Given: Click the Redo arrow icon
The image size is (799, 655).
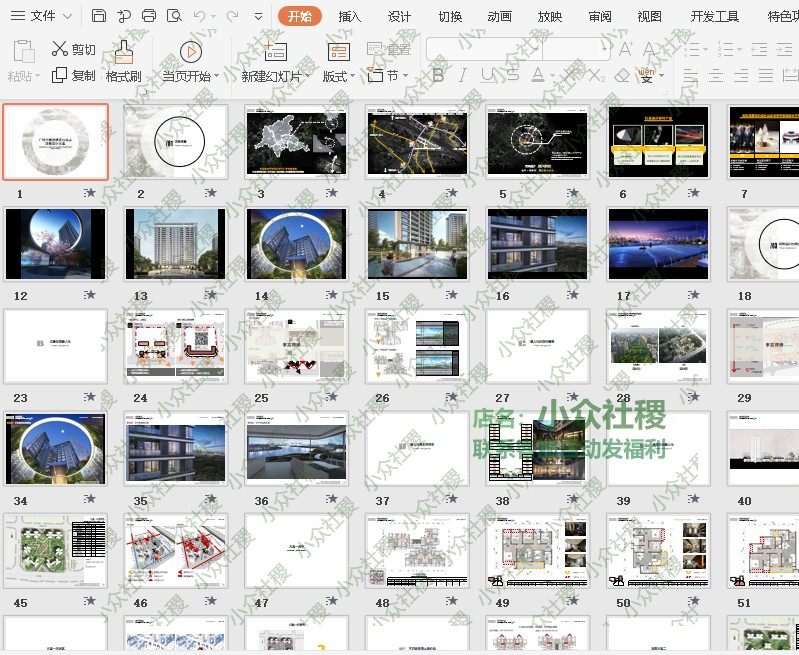Looking at the screenshot, I should point(232,16).
